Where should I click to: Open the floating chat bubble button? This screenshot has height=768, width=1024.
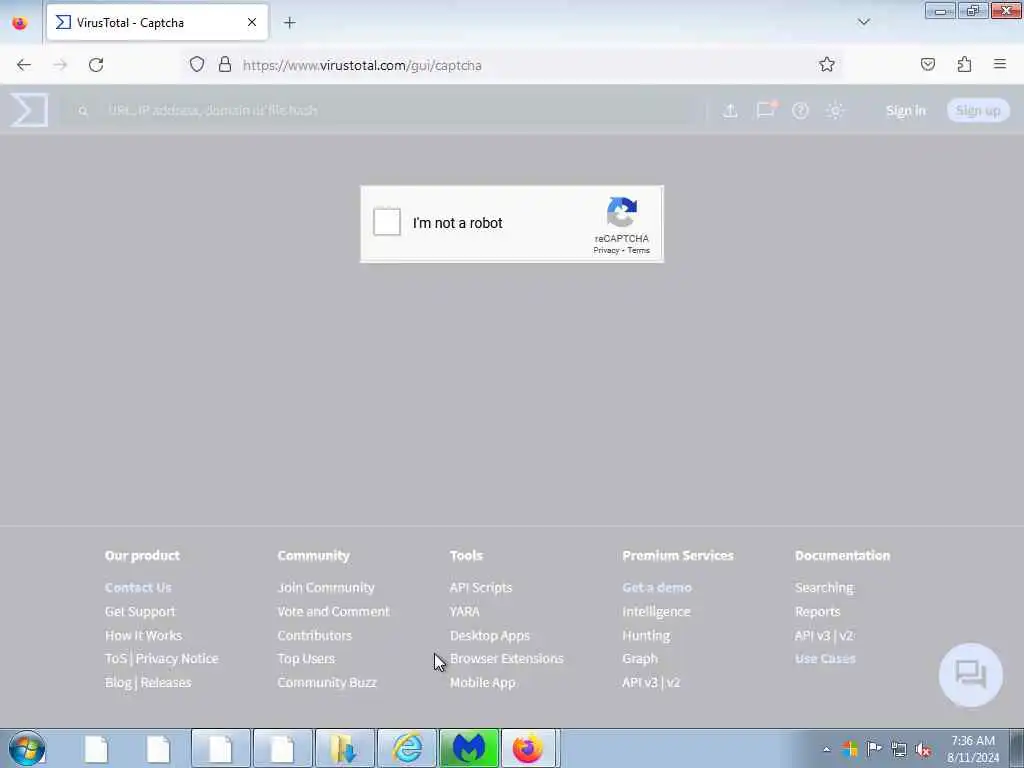tap(970, 675)
